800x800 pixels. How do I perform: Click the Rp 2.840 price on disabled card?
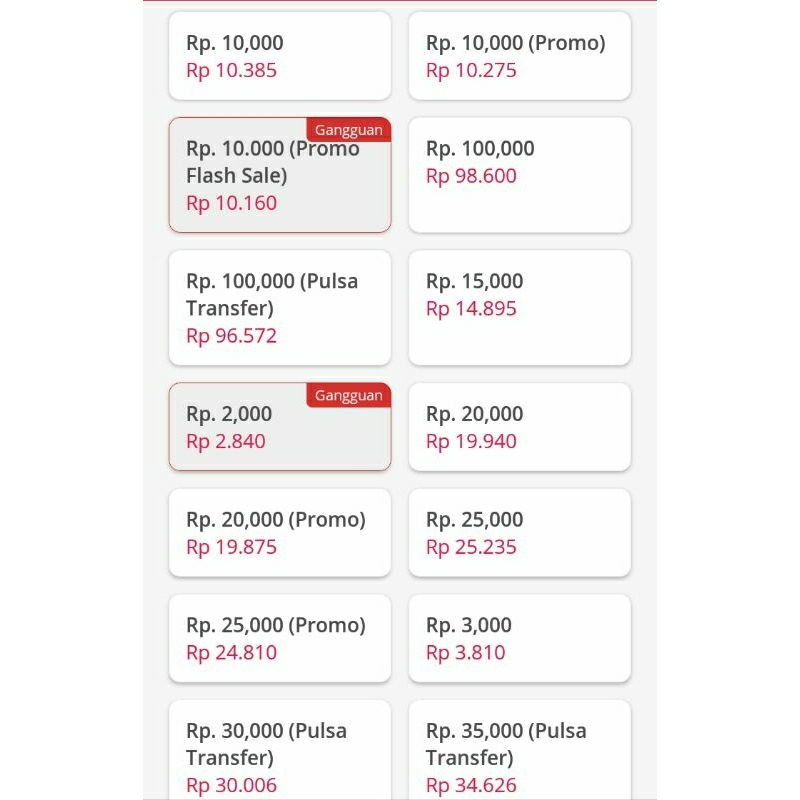point(226,441)
